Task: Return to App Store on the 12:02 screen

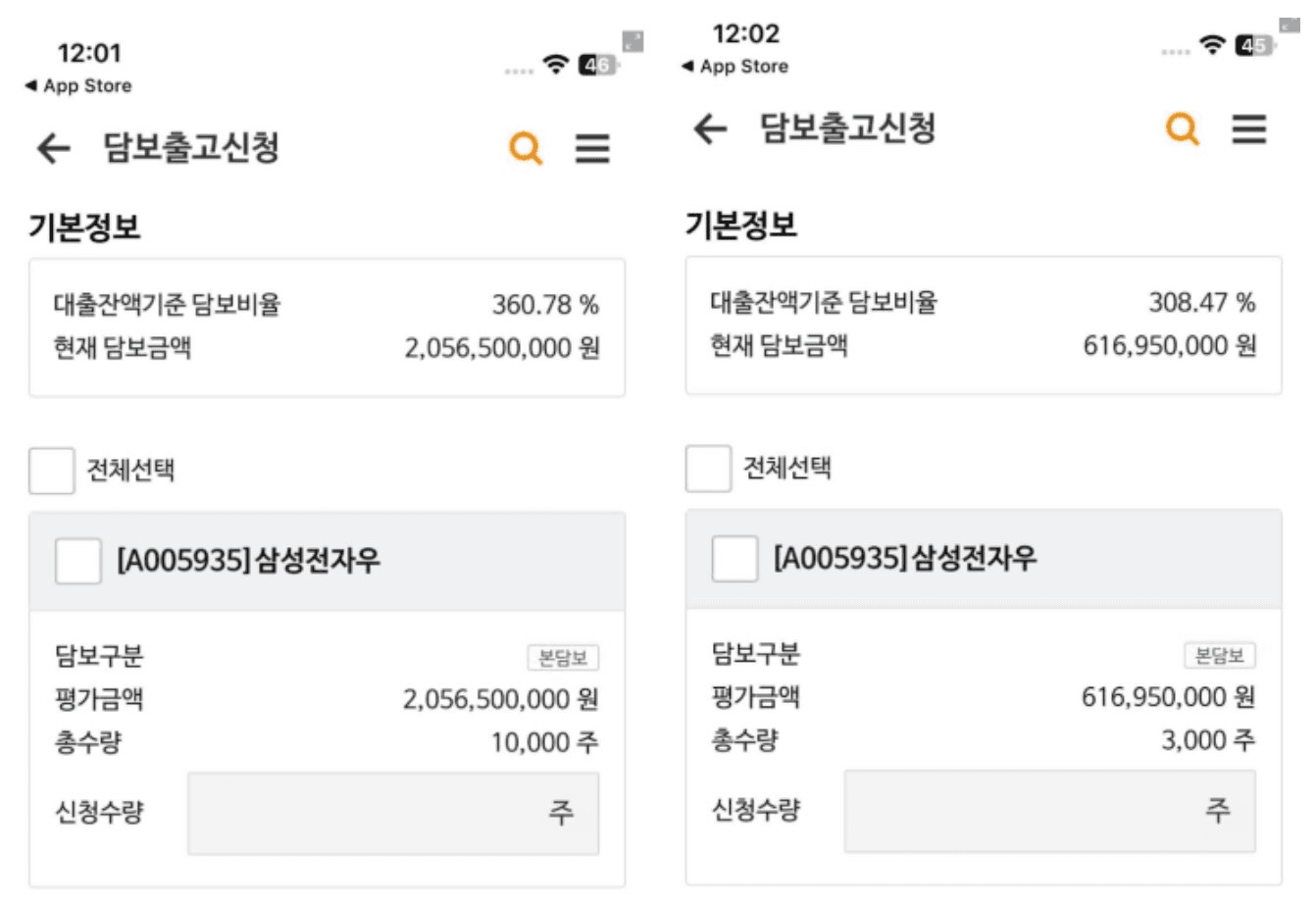Action: 735,67
